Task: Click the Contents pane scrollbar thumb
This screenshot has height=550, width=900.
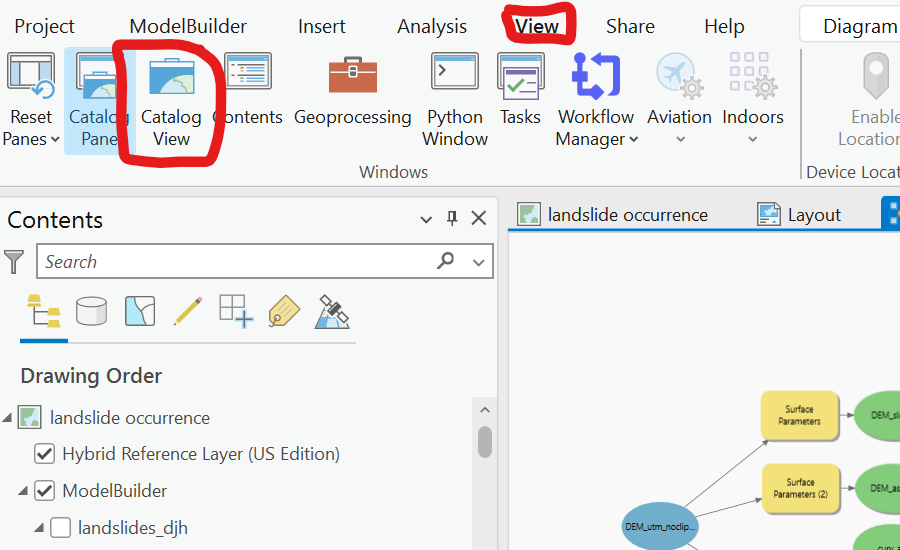Action: tap(485, 441)
